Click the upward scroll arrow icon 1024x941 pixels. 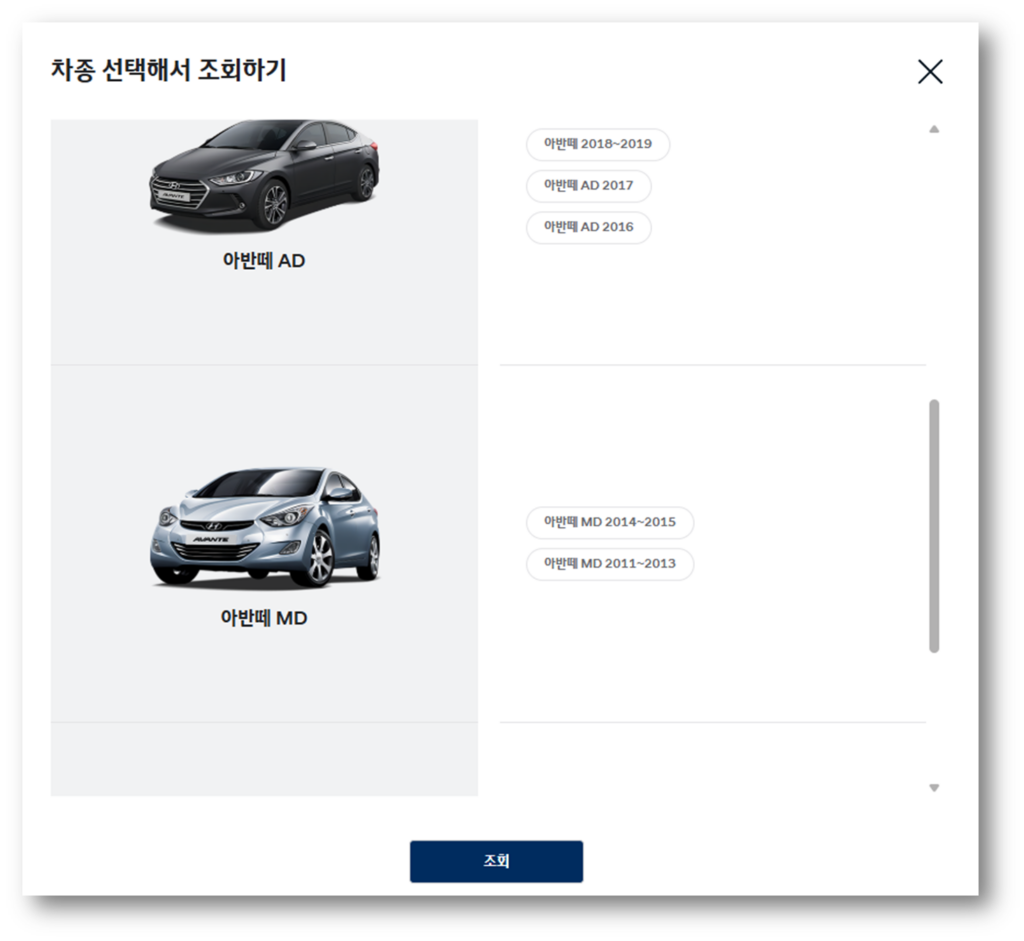pyautogui.click(x=934, y=128)
